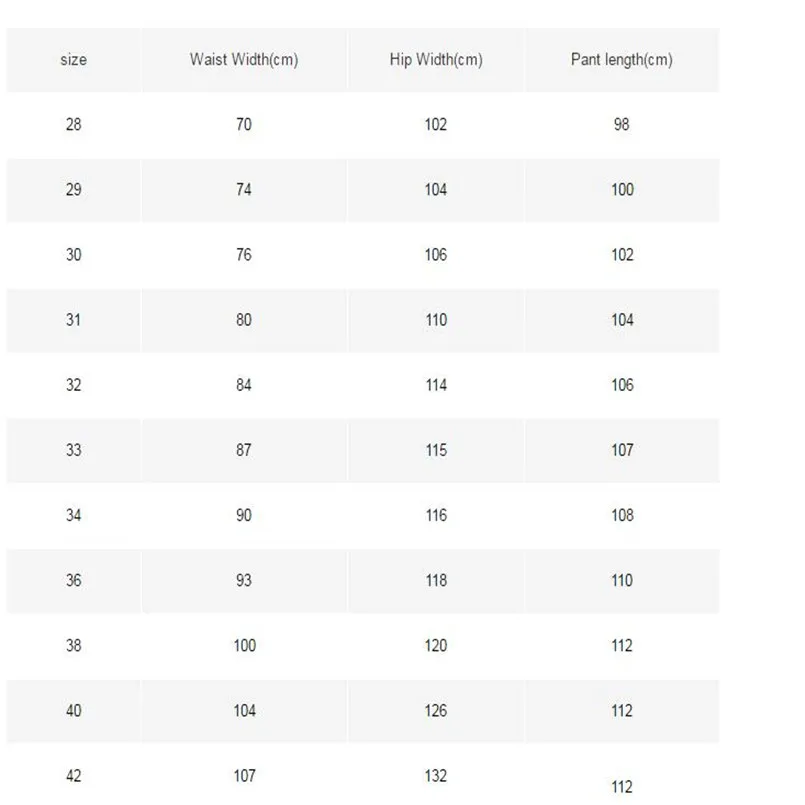The width and height of the screenshot is (805, 805).
Task: Select hip width value 126
Action: (436, 711)
